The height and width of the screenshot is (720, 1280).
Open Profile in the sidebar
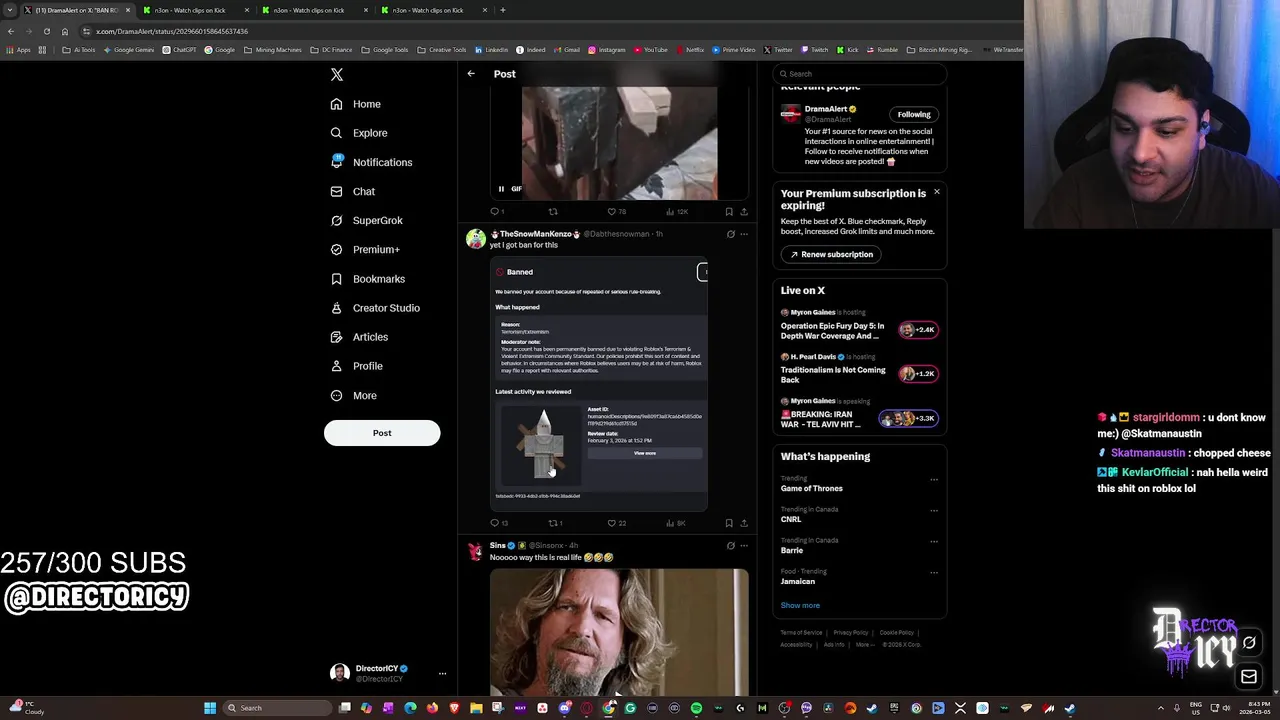click(x=356, y=366)
